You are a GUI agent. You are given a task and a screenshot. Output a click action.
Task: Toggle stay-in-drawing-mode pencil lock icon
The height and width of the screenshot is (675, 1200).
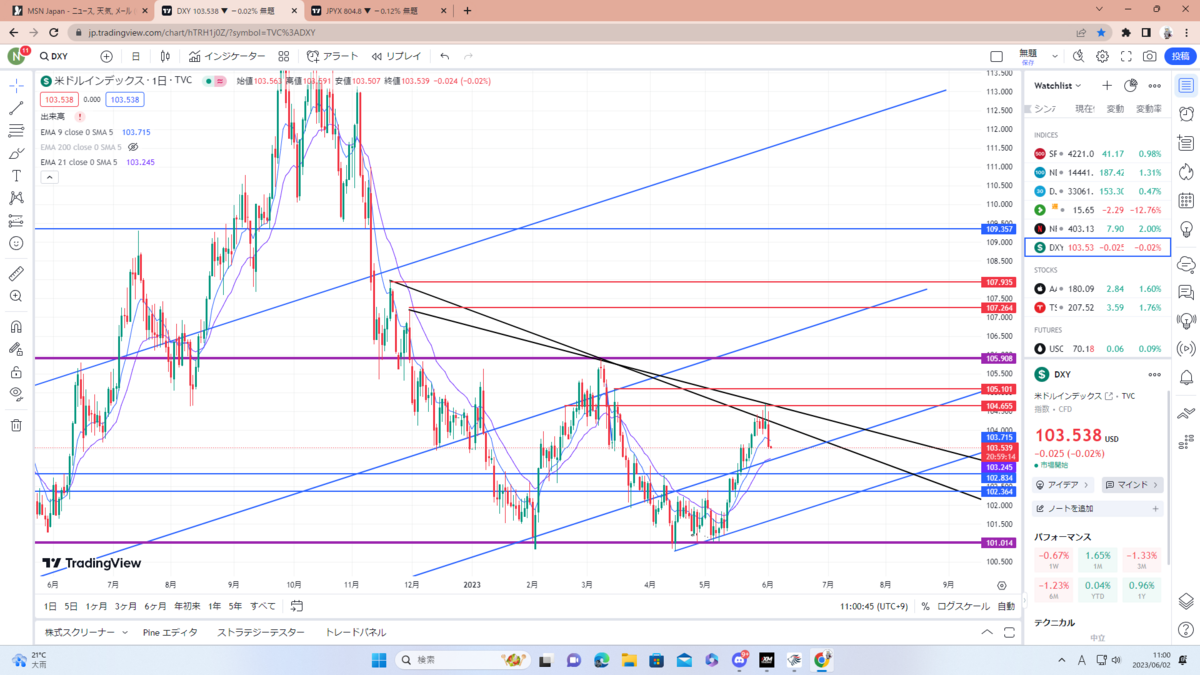point(16,349)
